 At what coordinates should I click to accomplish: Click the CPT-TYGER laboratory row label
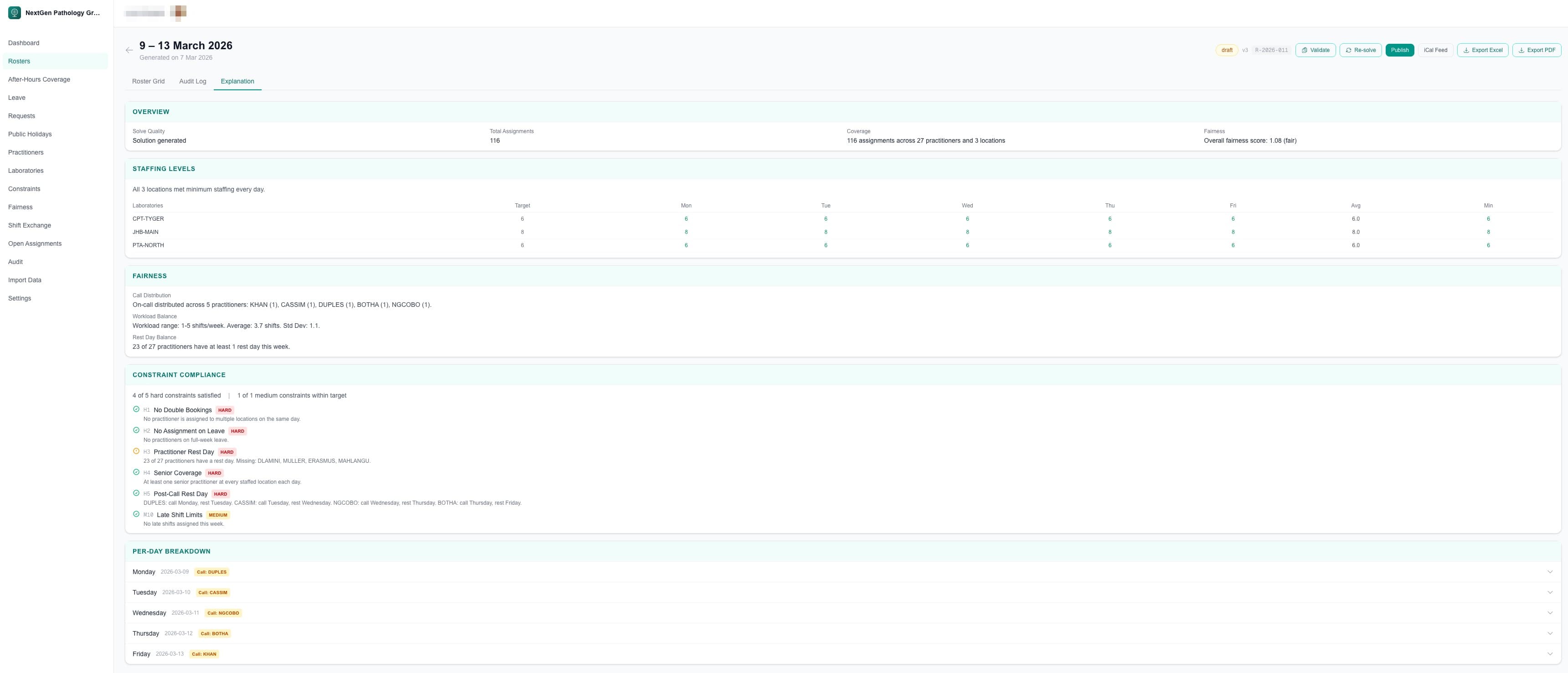tap(148, 219)
